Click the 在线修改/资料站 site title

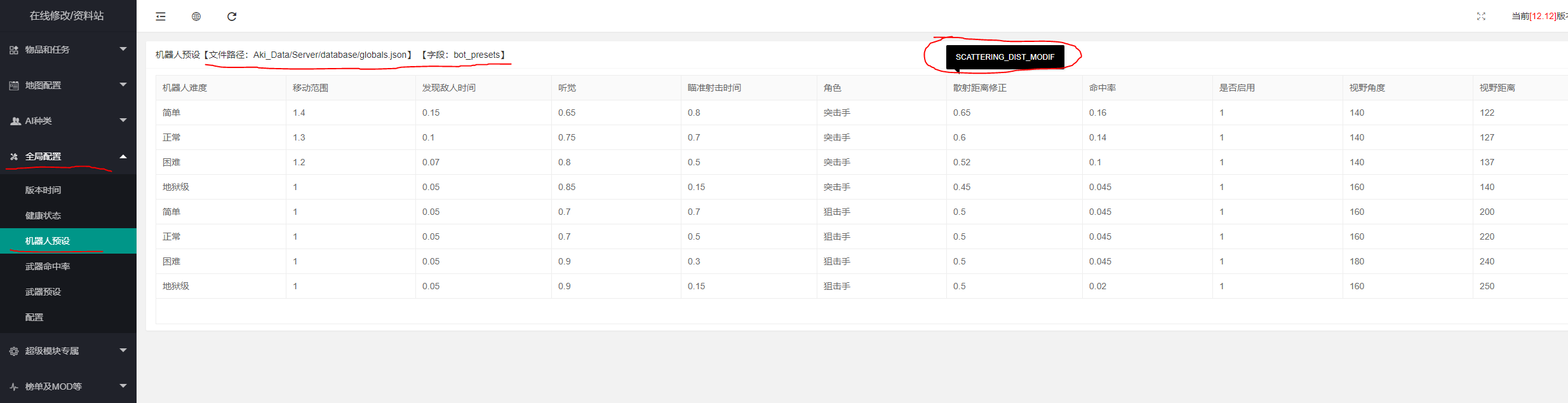coord(67,16)
